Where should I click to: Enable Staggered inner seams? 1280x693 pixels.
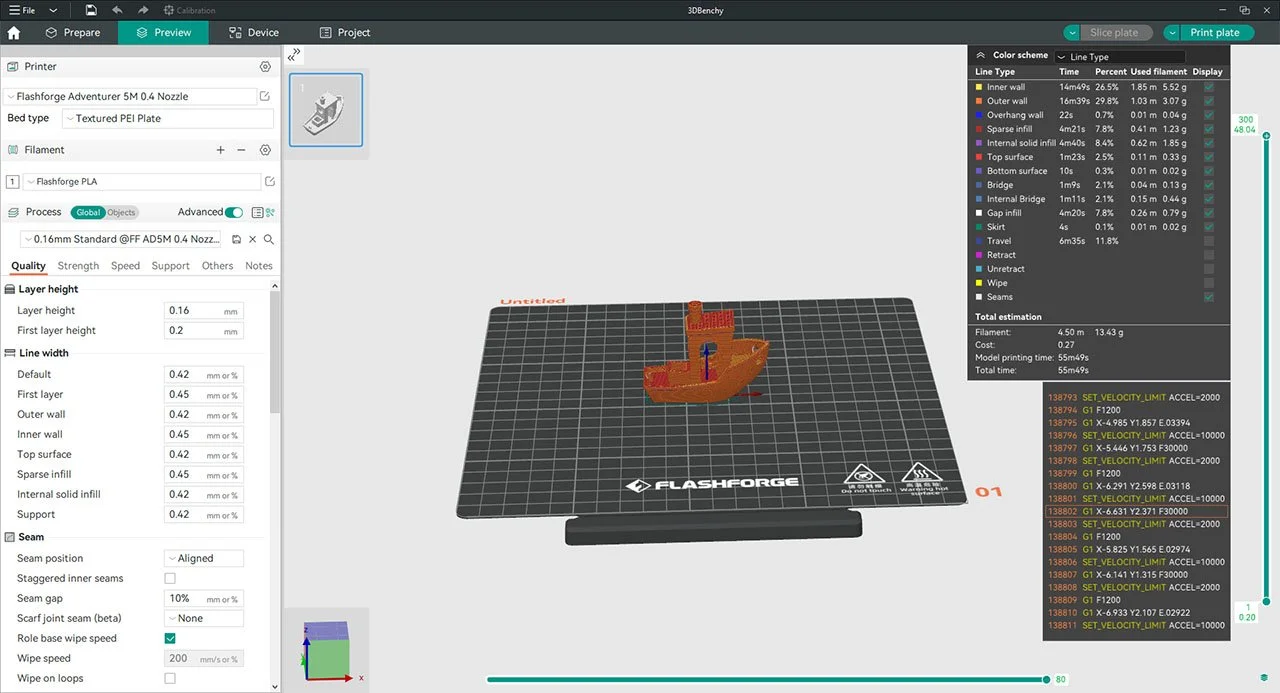[x=170, y=578]
